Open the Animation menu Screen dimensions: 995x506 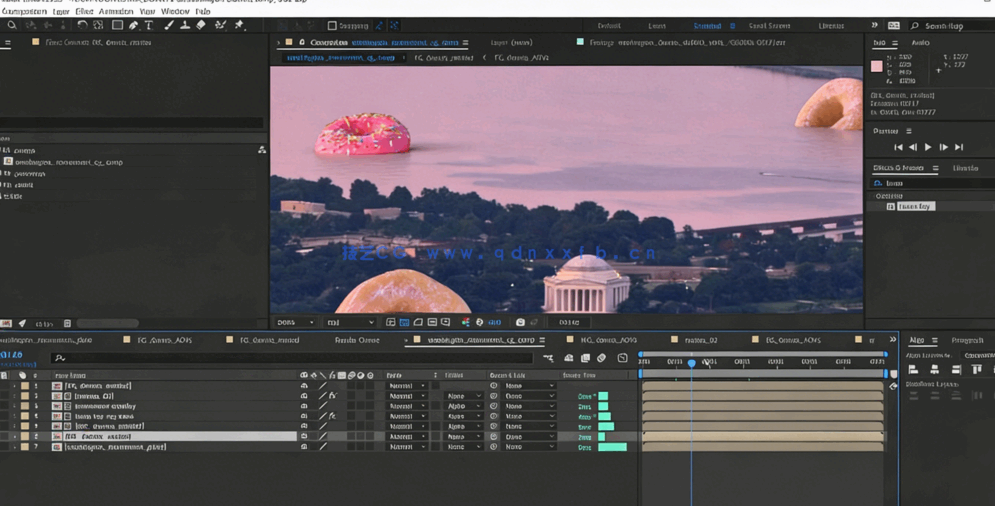coord(115,11)
